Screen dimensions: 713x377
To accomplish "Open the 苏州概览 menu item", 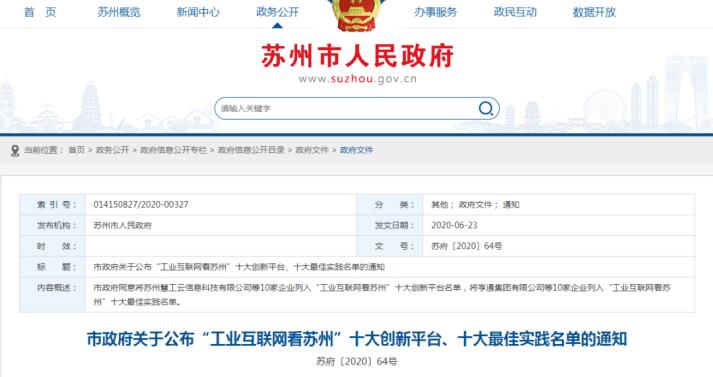I will point(119,12).
